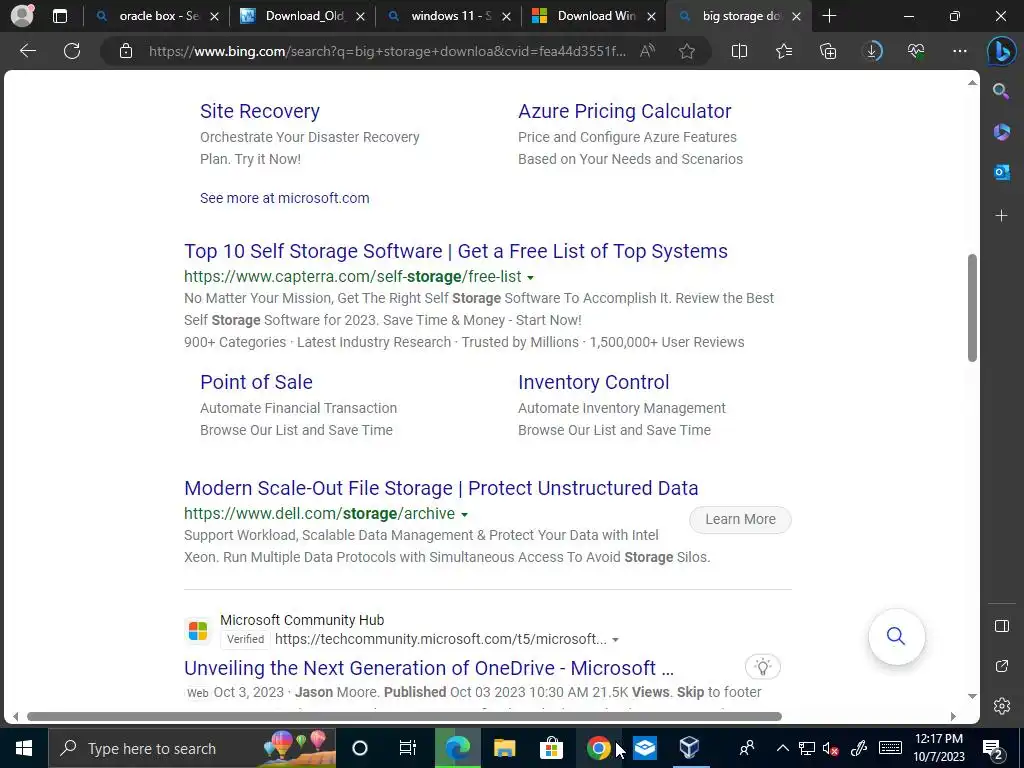The height and width of the screenshot is (768, 1024).
Task: Open File Explorer from taskbar
Action: tap(504, 748)
